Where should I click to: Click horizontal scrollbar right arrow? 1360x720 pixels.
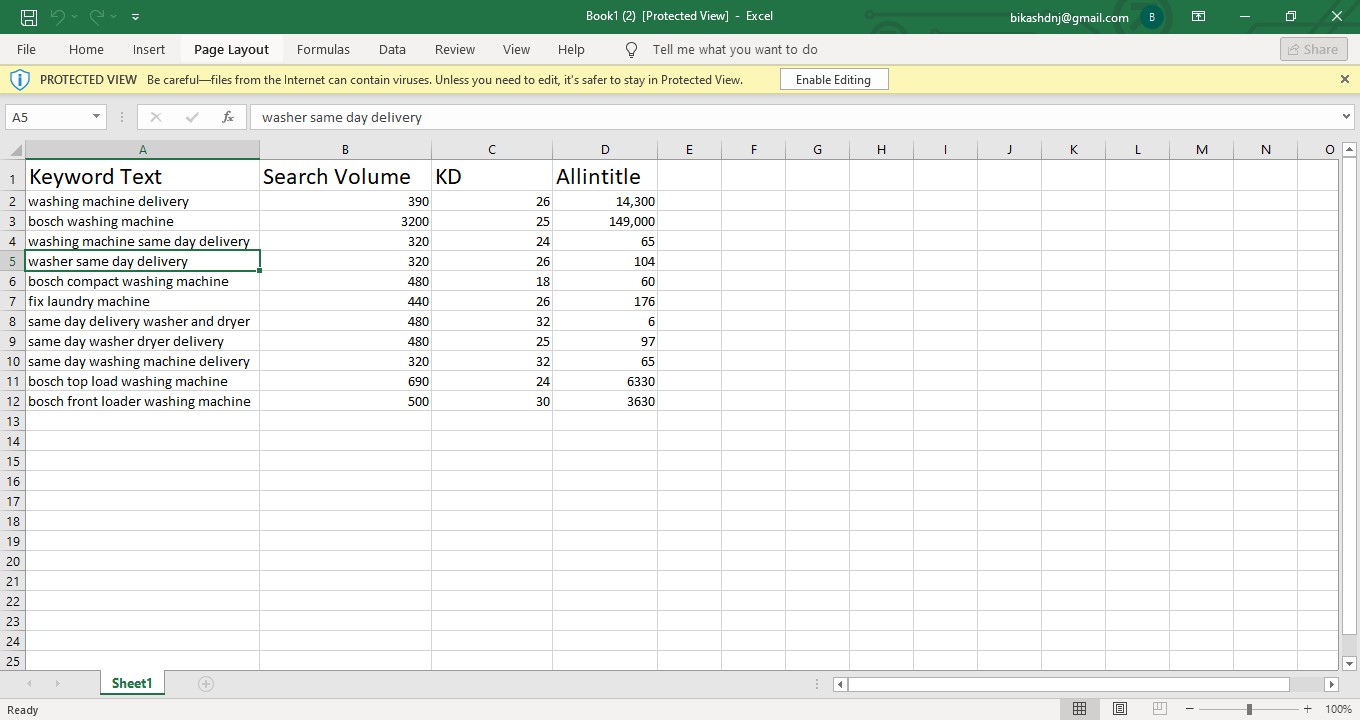[1331, 684]
